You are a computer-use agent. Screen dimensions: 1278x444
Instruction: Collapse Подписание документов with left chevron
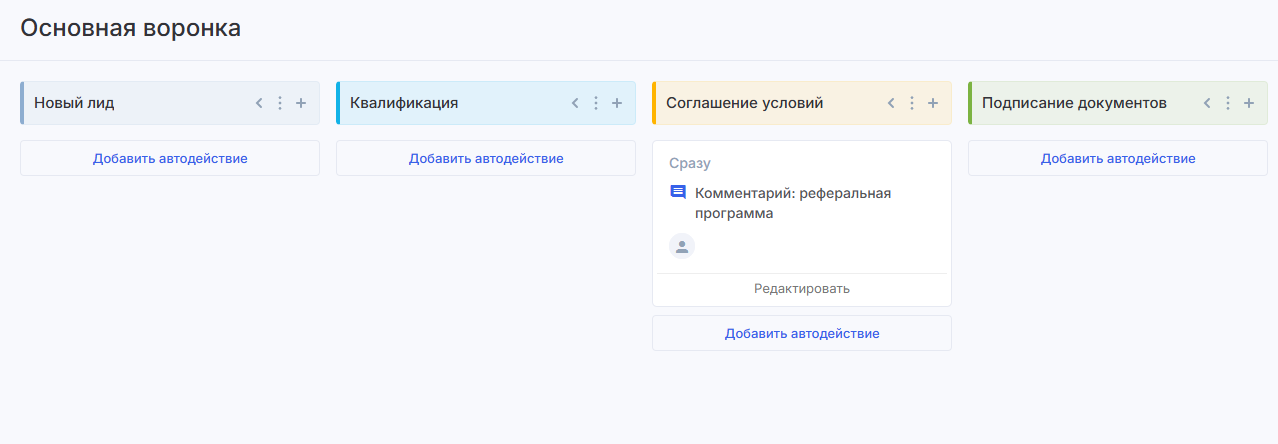coord(1207,103)
